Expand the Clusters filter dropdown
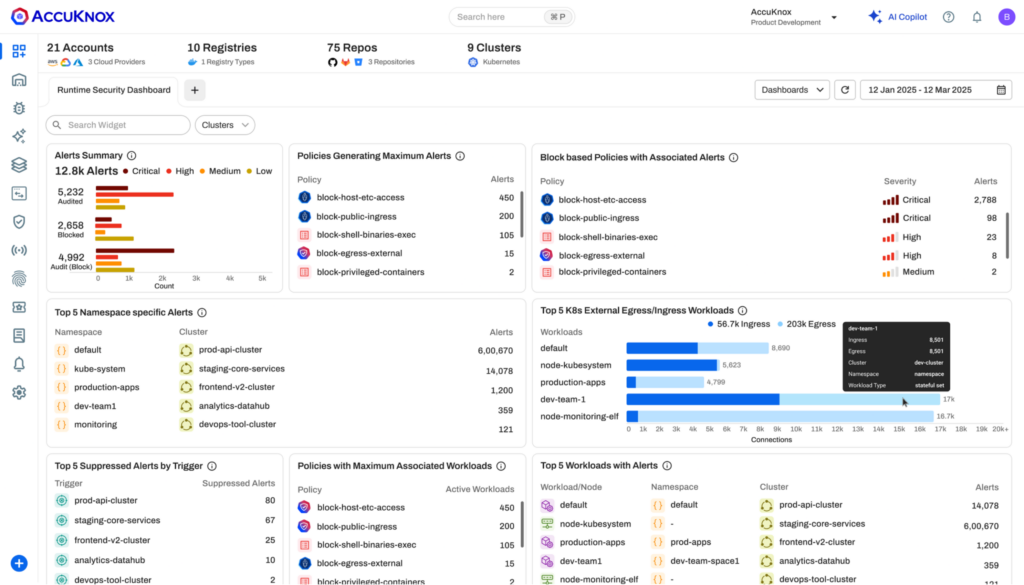1024x585 pixels. click(x=224, y=125)
